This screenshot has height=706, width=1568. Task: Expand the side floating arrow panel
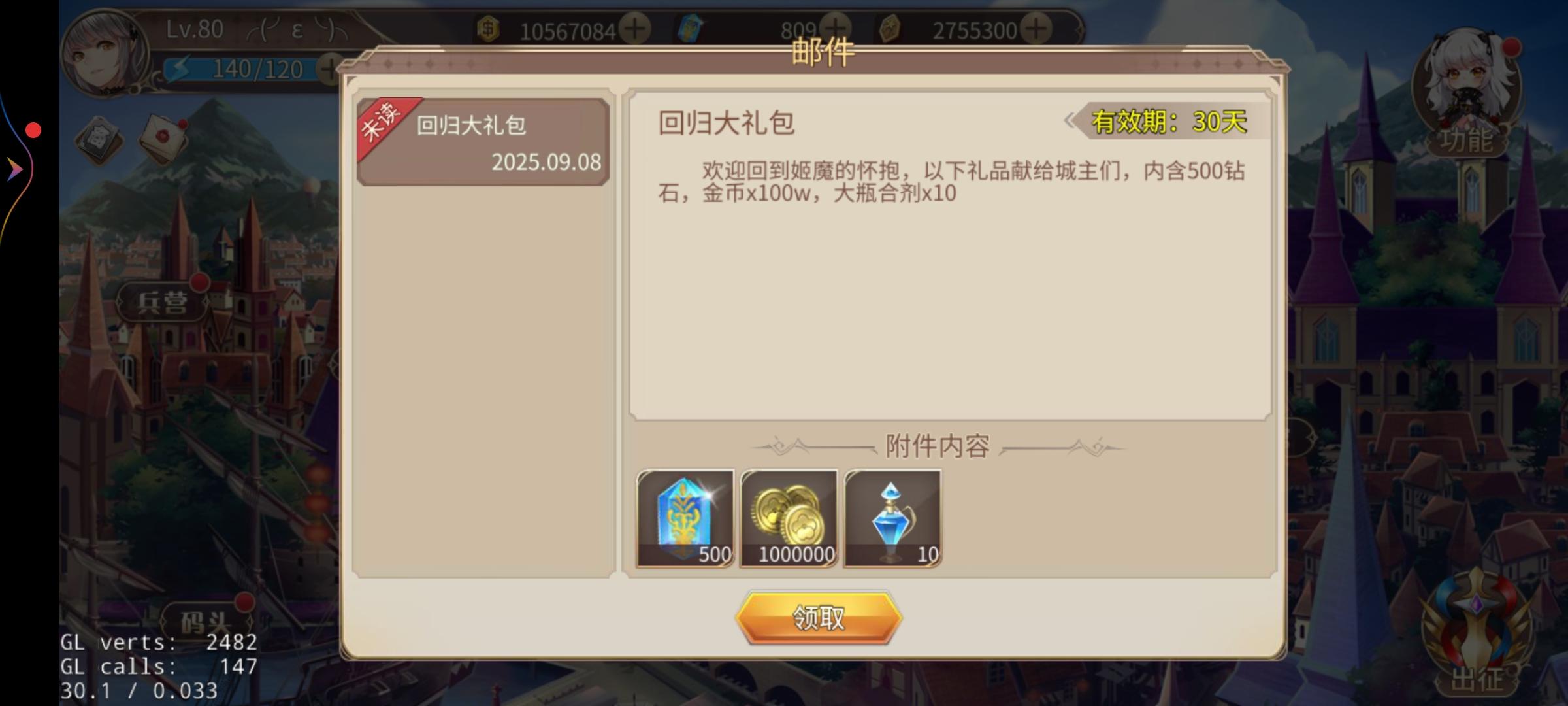(16, 169)
